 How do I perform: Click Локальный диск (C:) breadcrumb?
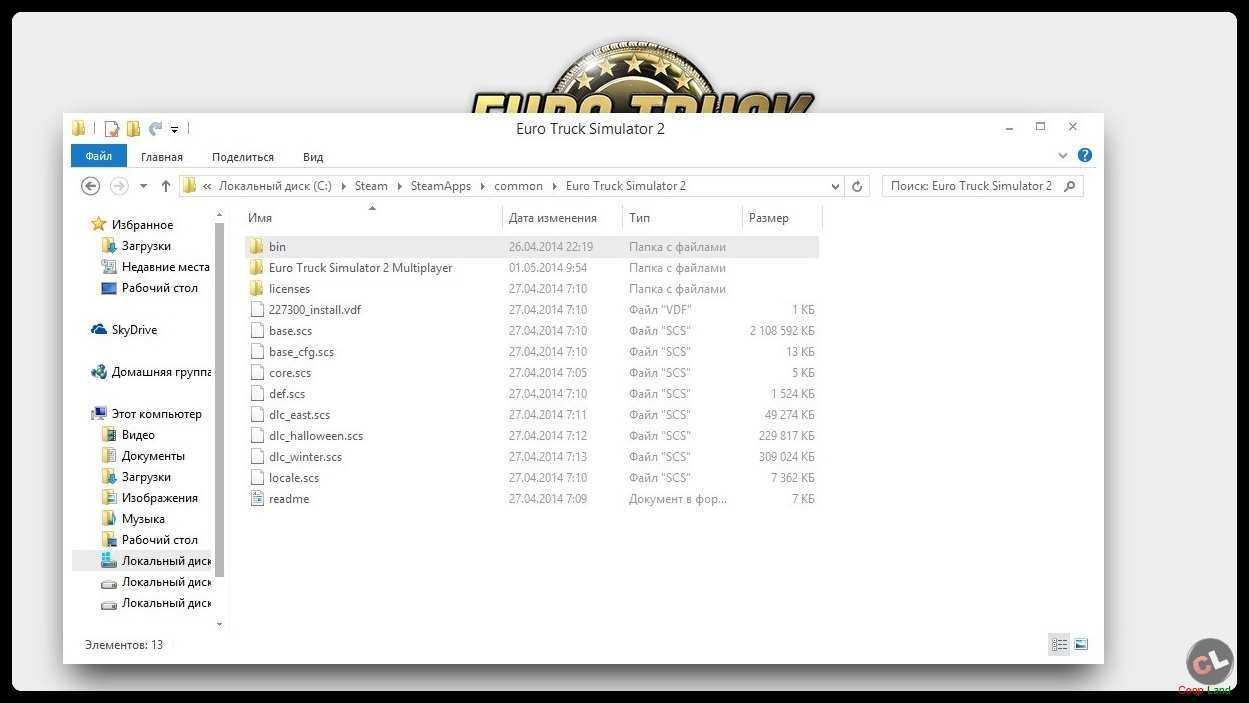(275, 186)
